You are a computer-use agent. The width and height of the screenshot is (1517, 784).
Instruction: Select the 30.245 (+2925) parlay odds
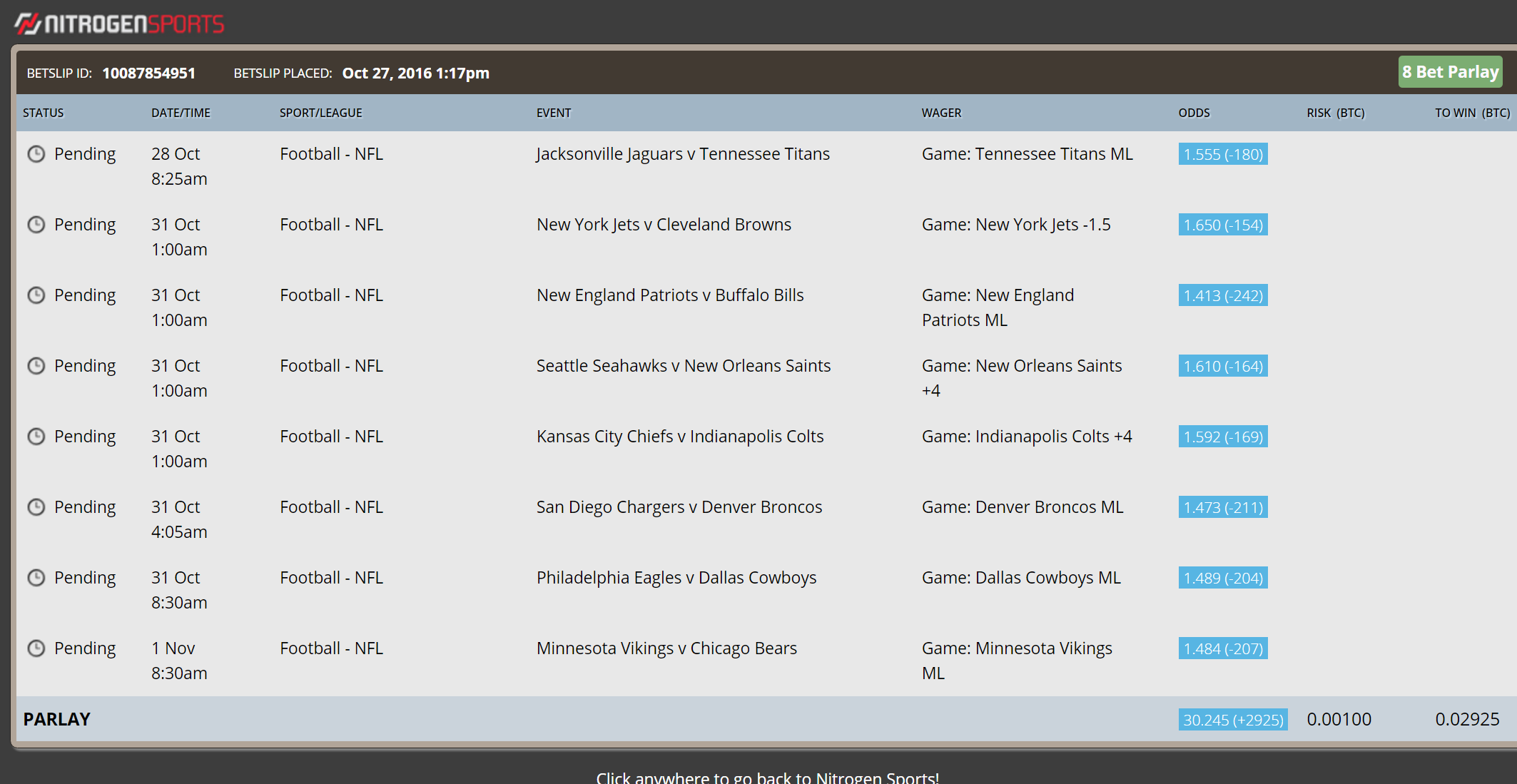1233,720
